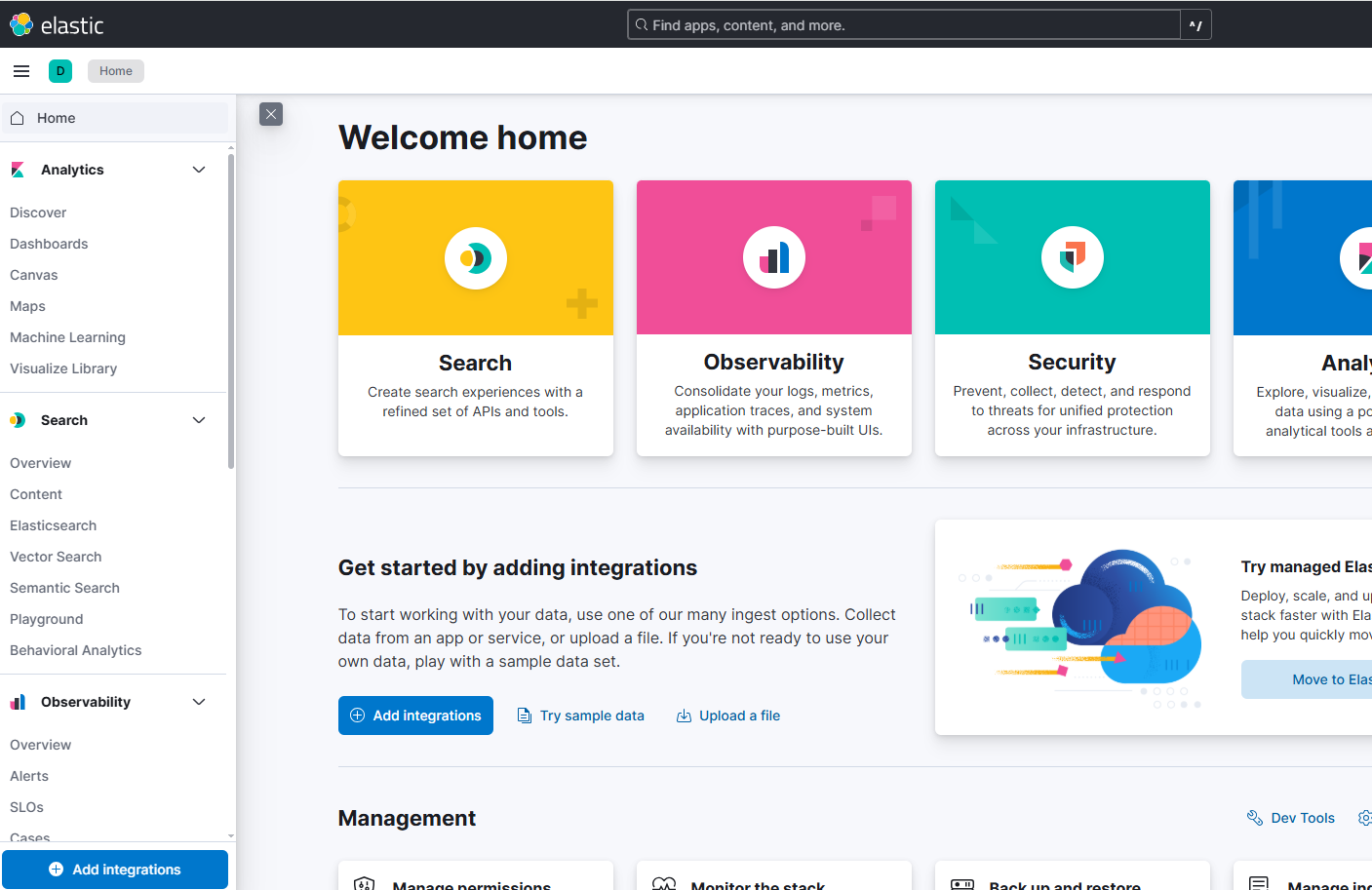Click the Analytics card logo
1372x890 pixels.
pyautogui.click(x=1358, y=258)
